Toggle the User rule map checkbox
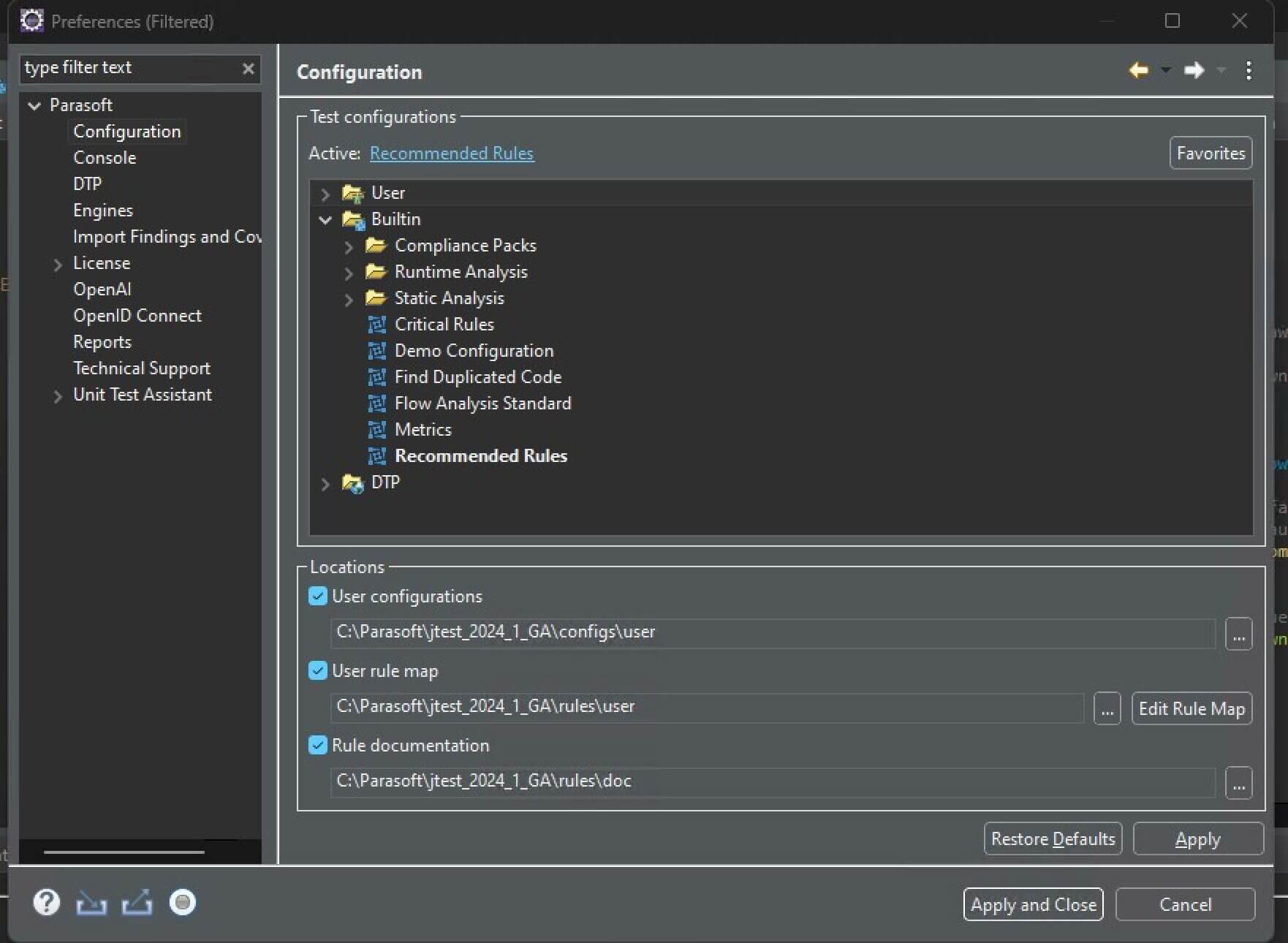Screen dimensions: 1288x943 click(x=317, y=670)
